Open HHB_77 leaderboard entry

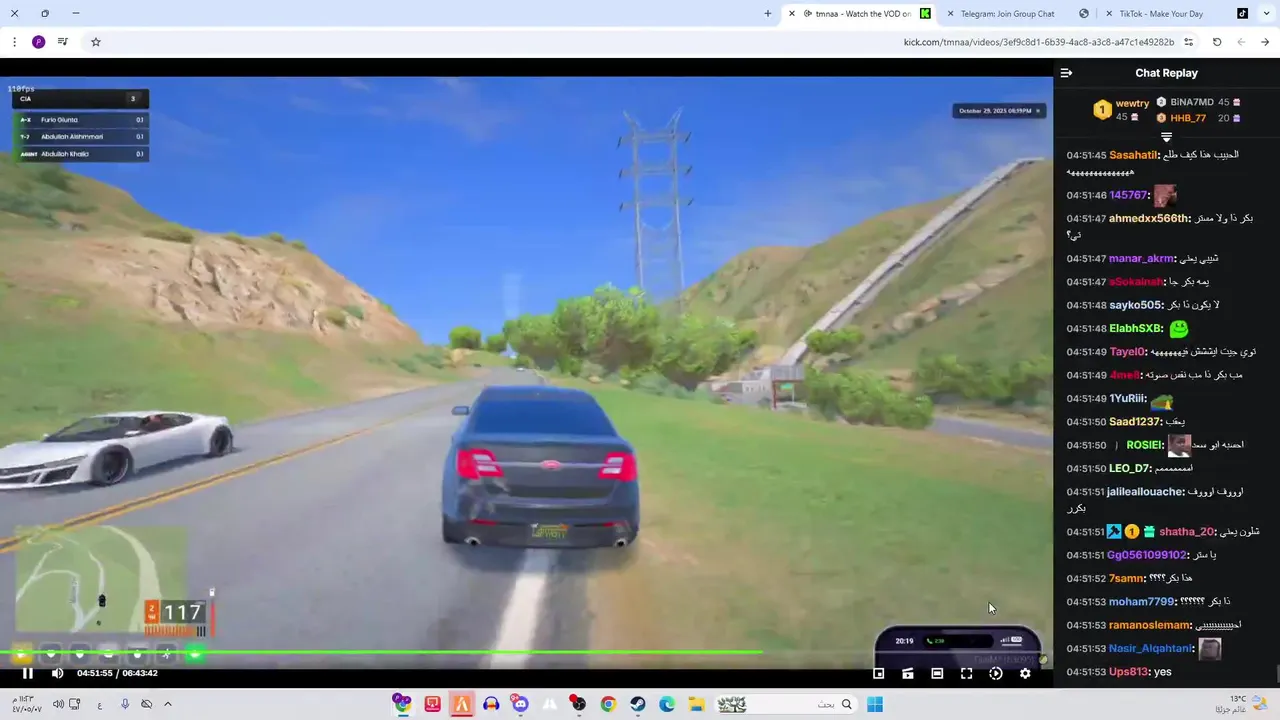(x=1188, y=118)
